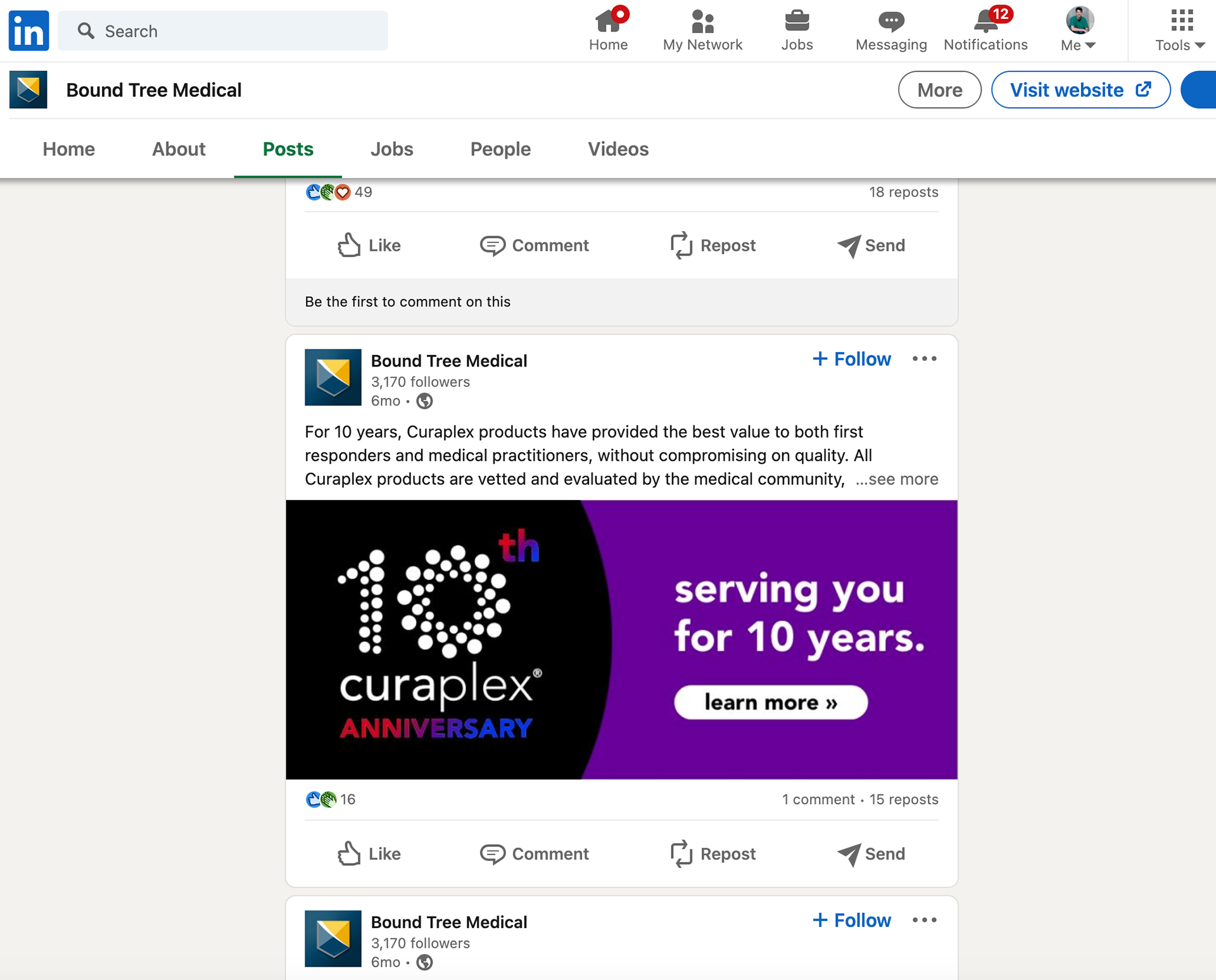Viewport: 1216px width, 980px height.
Task: Expand the Tools grid dropdown
Action: click(1181, 30)
